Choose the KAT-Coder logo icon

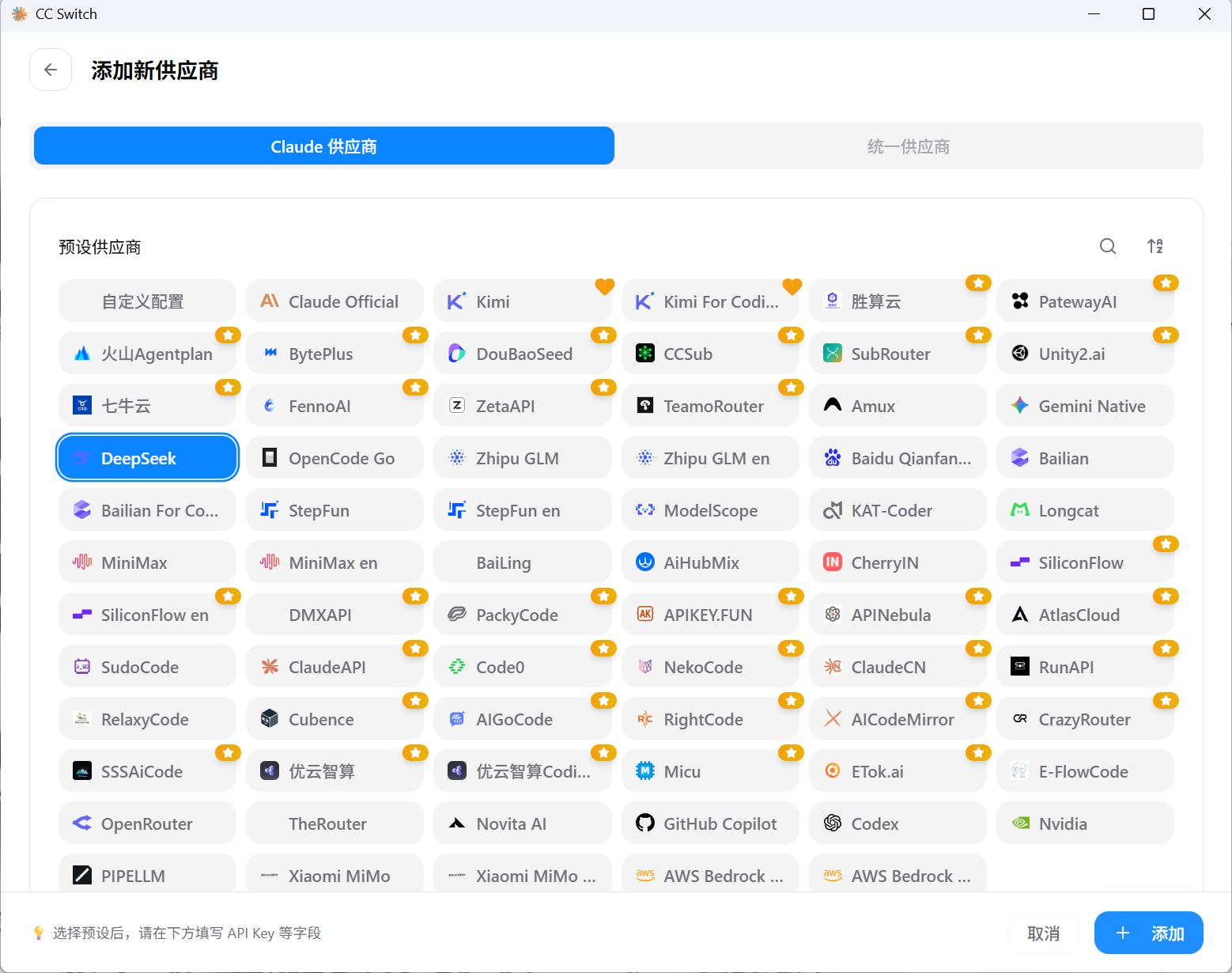pyautogui.click(x=833, y=510)
